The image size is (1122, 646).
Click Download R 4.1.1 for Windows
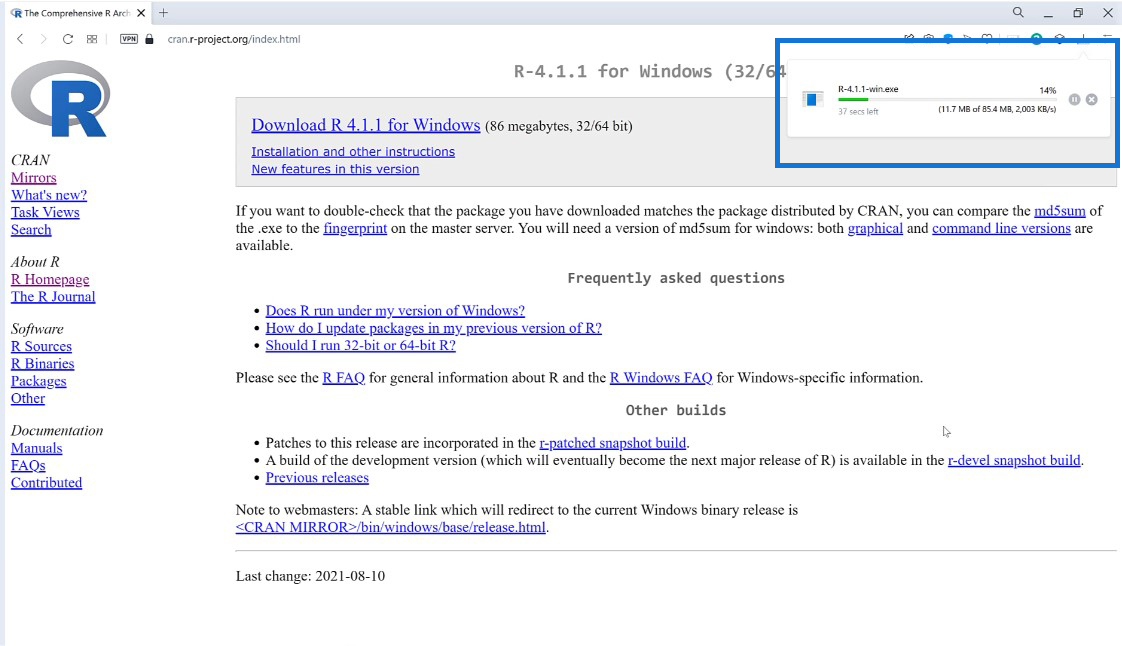pyautogui.click(x=366, y=124)
